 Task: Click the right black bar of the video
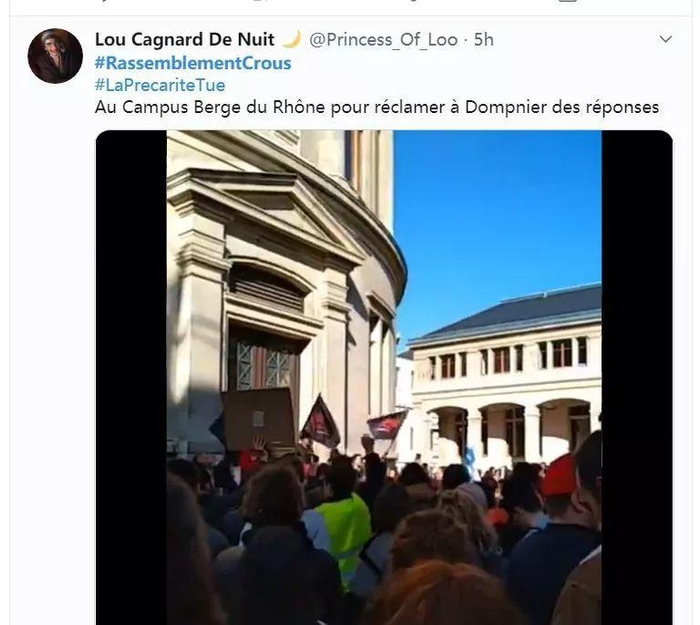[637, 377]
